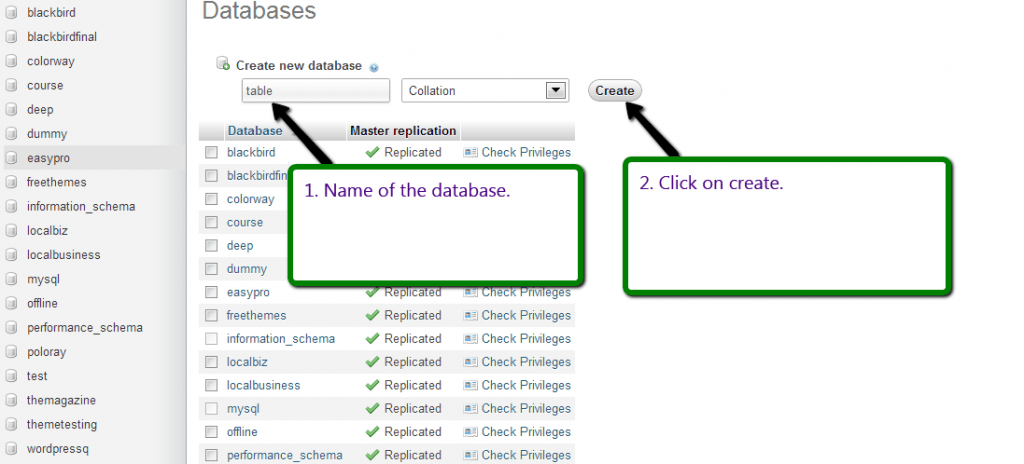Viewport: 1024px width, 464px height.
Task: Sort by the Database column header
Action: [254, 131]
